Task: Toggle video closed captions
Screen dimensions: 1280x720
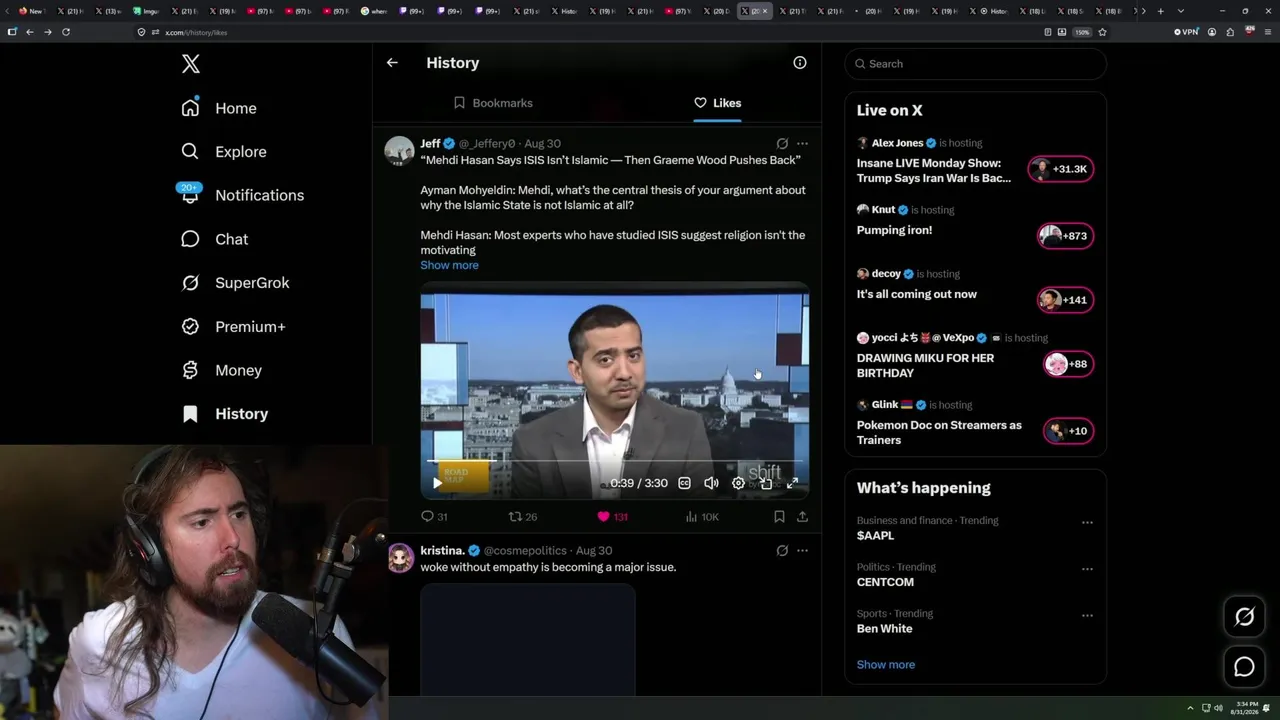Action: coord(684,483)
